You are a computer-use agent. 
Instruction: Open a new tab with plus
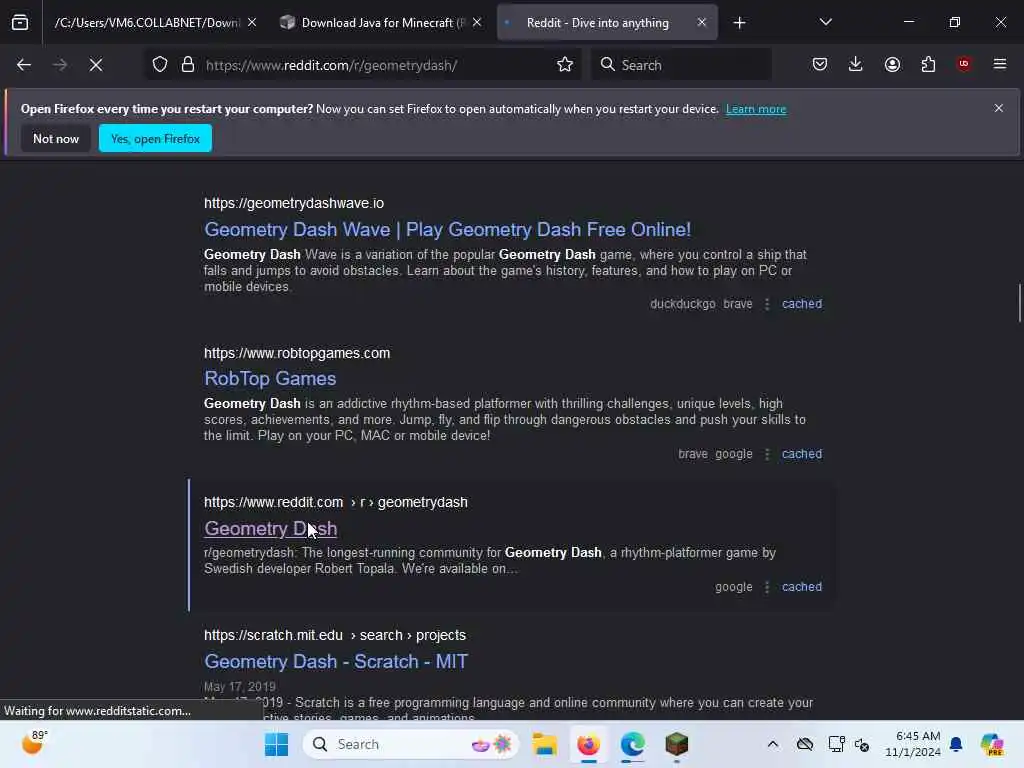click(x=739, y=23)
